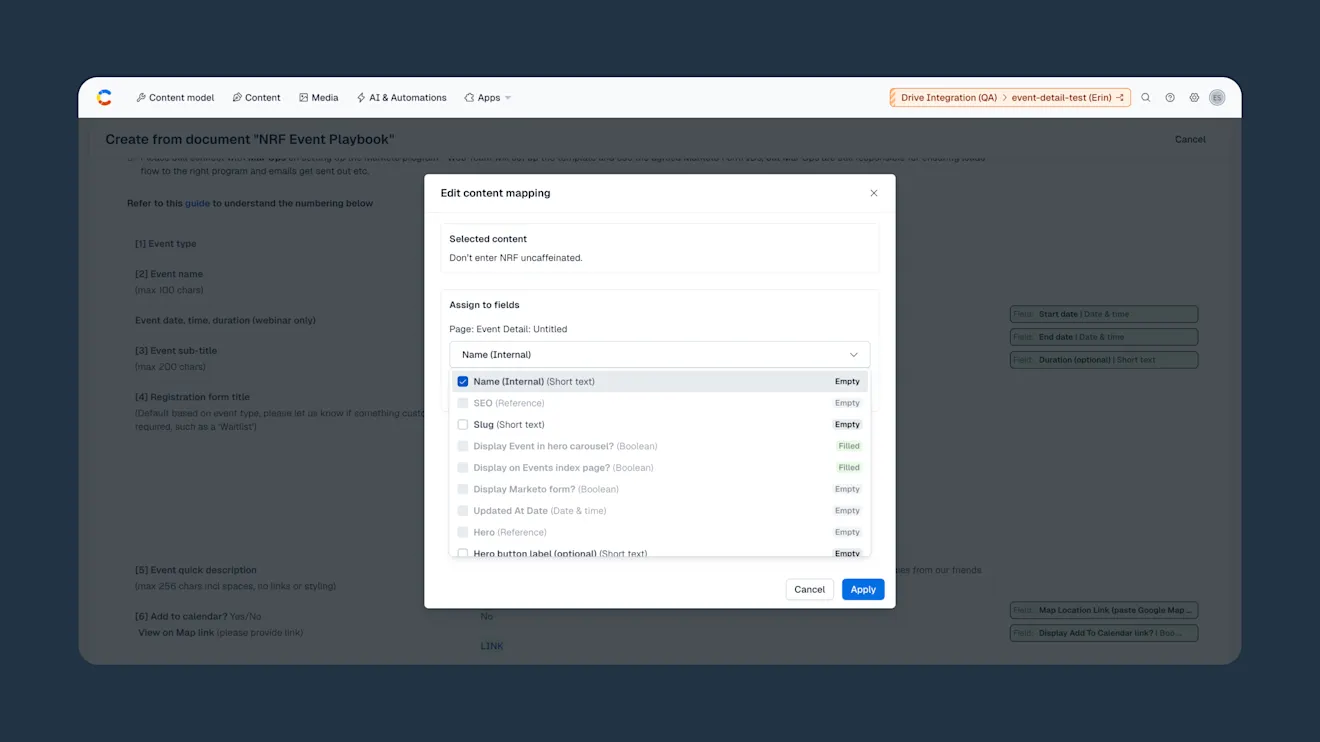Click '[5] Event quick description' text

tap(196, 570)
